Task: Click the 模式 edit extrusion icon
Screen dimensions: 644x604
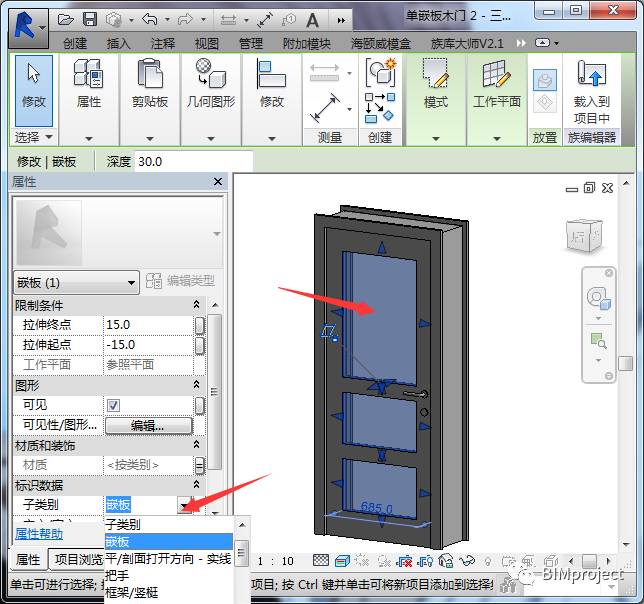Action: pos(435,73)
